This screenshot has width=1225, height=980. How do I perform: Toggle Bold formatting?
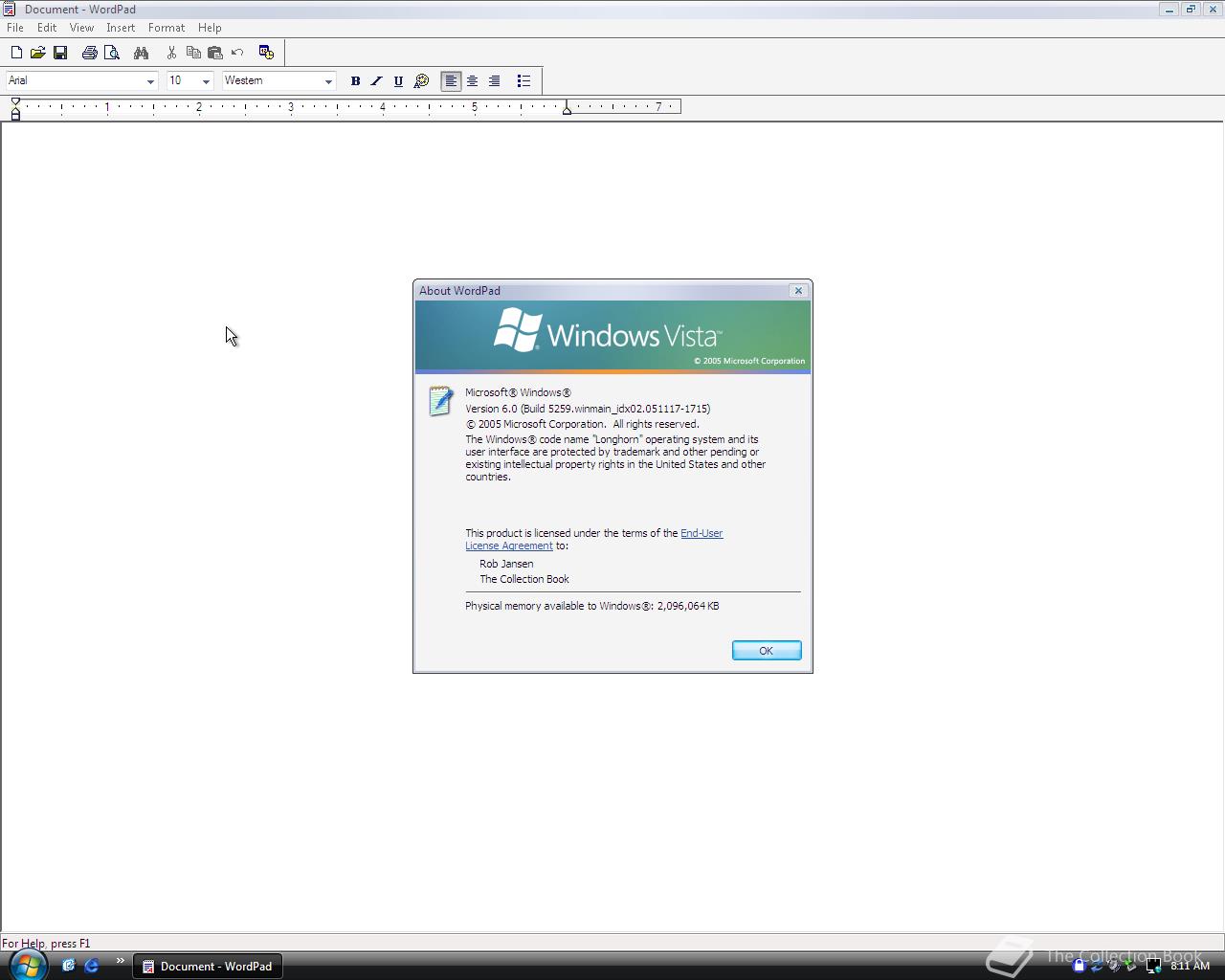(355, 81)
